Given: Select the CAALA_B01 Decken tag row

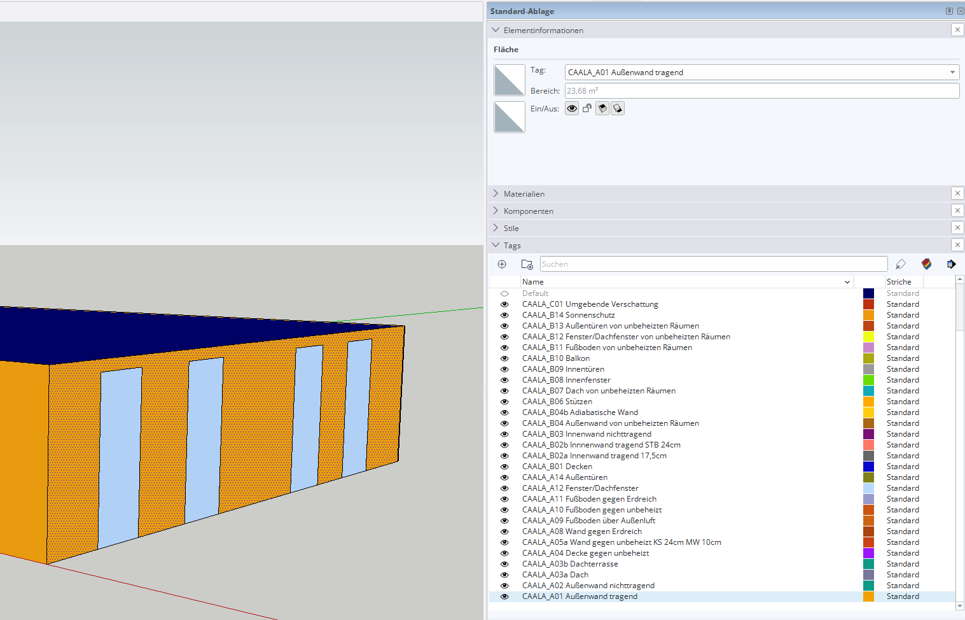Looking at the screenshot, I should (557, 466).
